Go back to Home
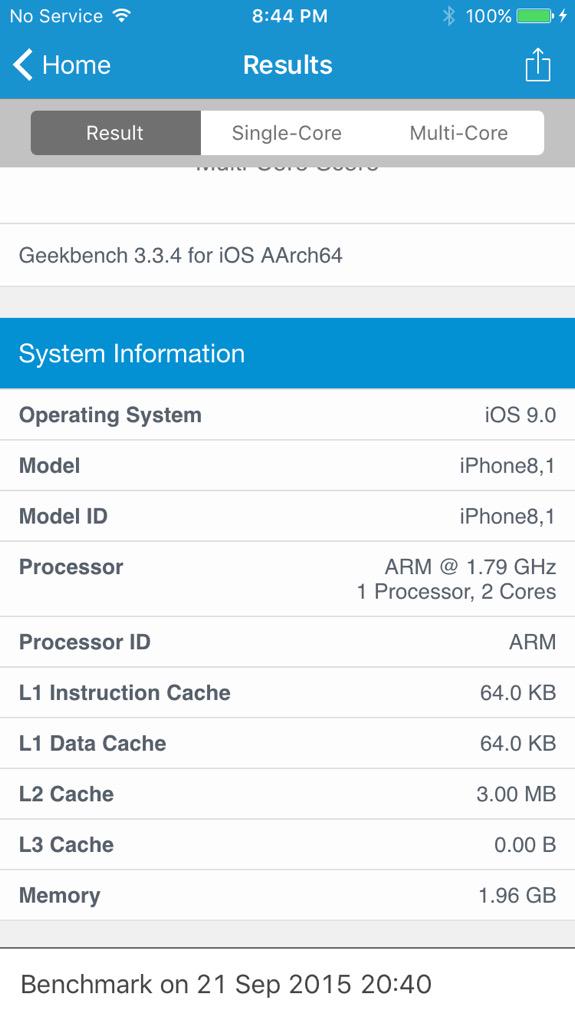The height and width of the screenshot is (1024, 575). click(x=62, y=65)
